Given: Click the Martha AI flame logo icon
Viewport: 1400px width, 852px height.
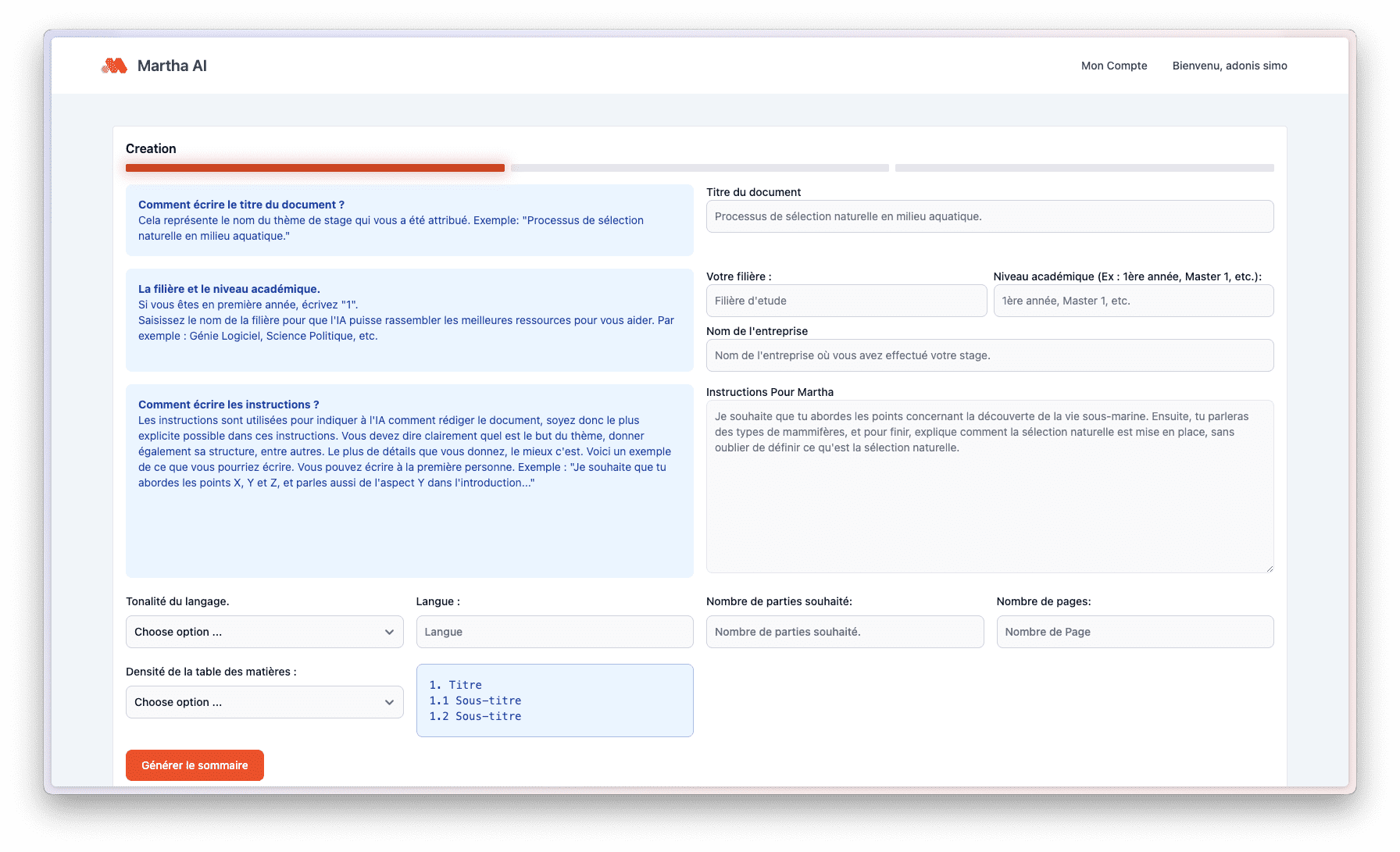Looking at the screenshot, I should (114, 66).
